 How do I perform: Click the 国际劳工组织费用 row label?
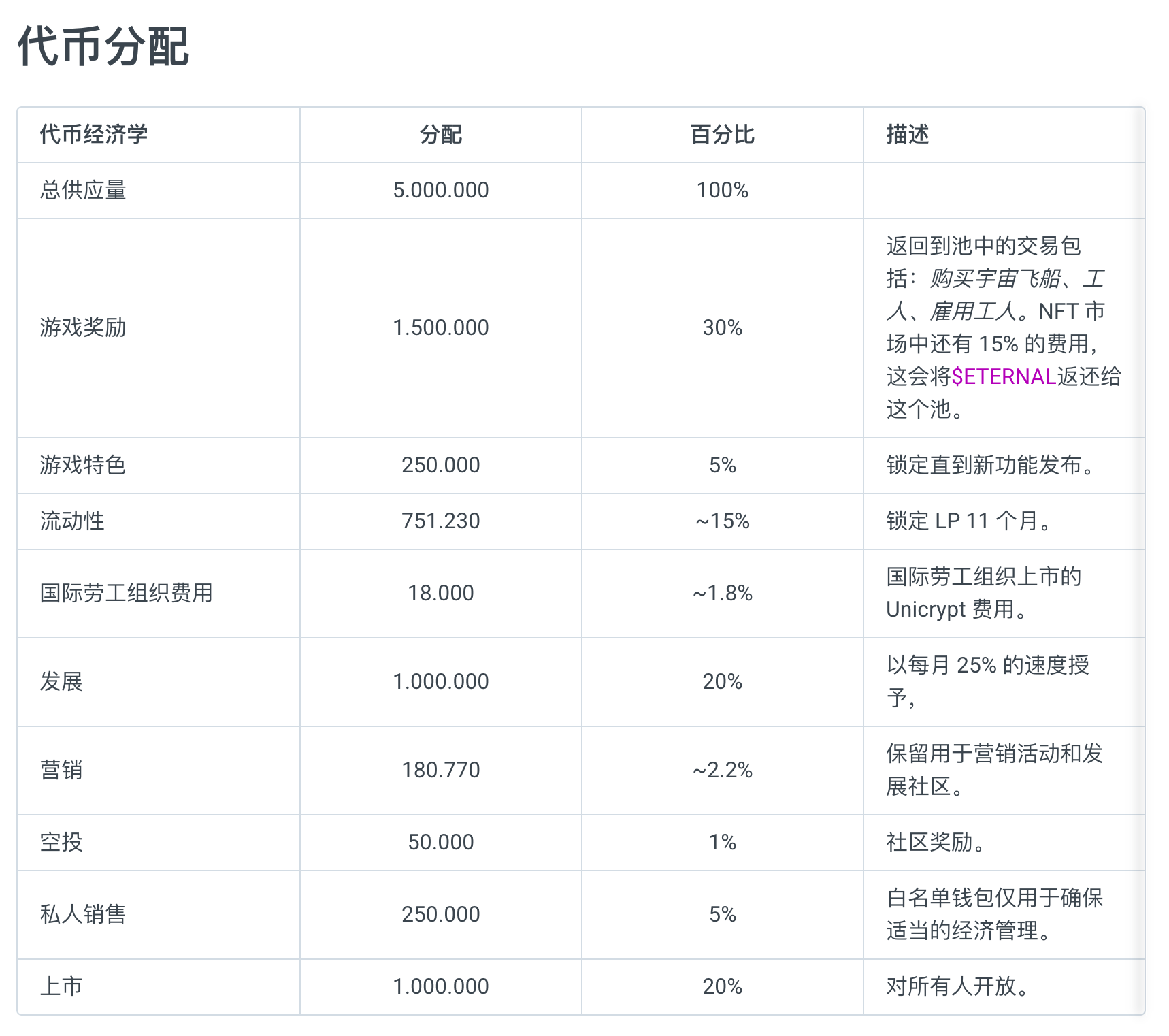[x=127, y=593]
